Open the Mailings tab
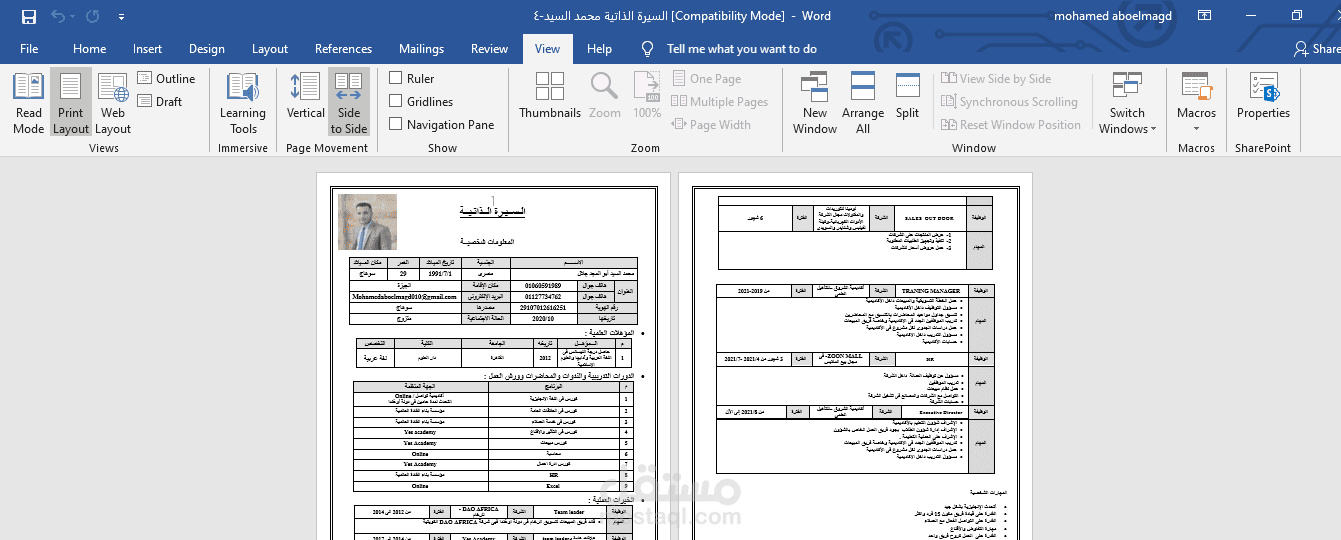The image size is (1341, 540). click(421, 49)
